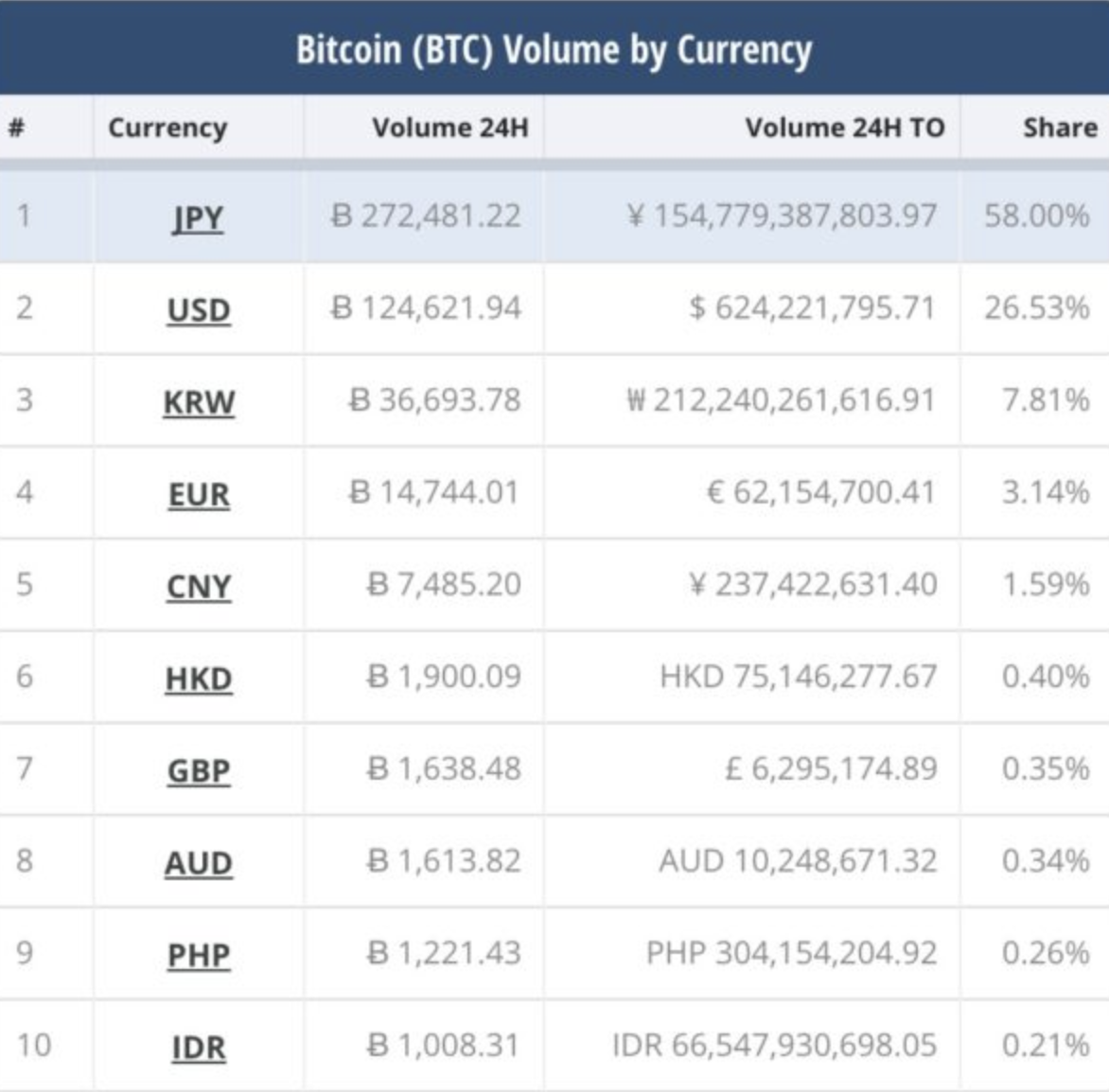Click rank number 10 in the IDR row
The width and height of the screenshot is (1109, 1092).
point(34,1045)
